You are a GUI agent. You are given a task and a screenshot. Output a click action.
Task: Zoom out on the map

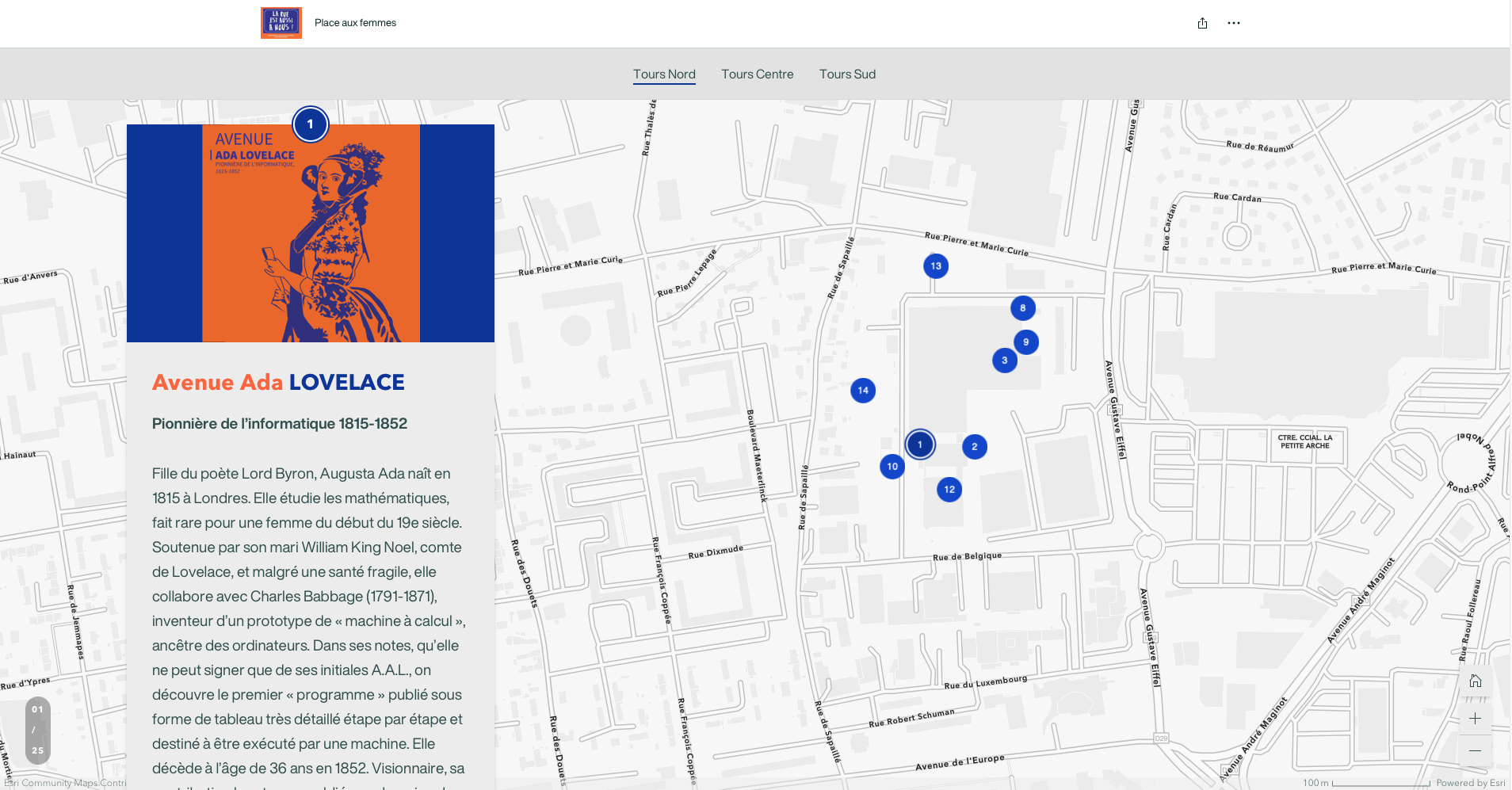[x=1476, y=750]
